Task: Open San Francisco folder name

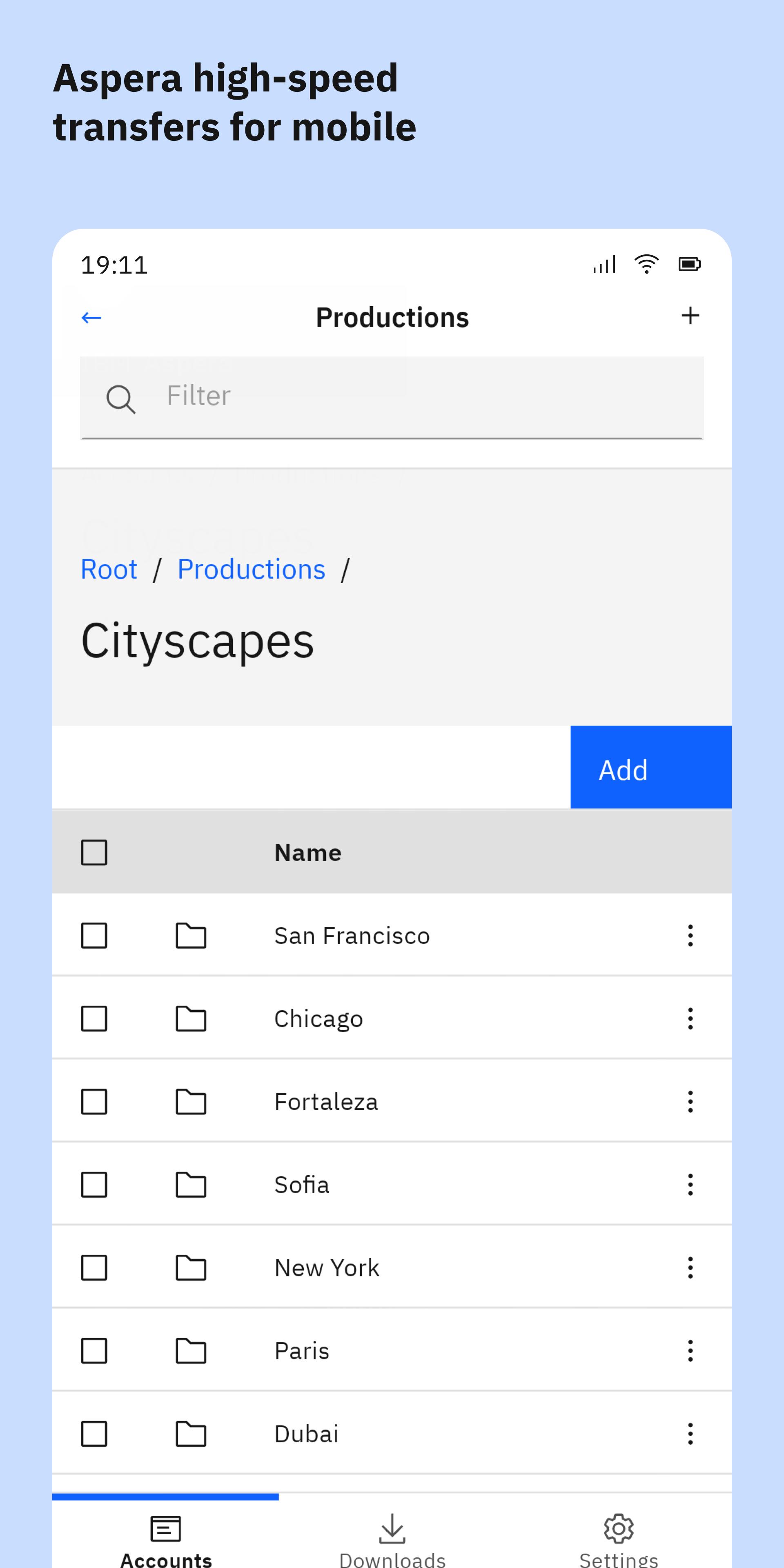Action: (352, 935)
